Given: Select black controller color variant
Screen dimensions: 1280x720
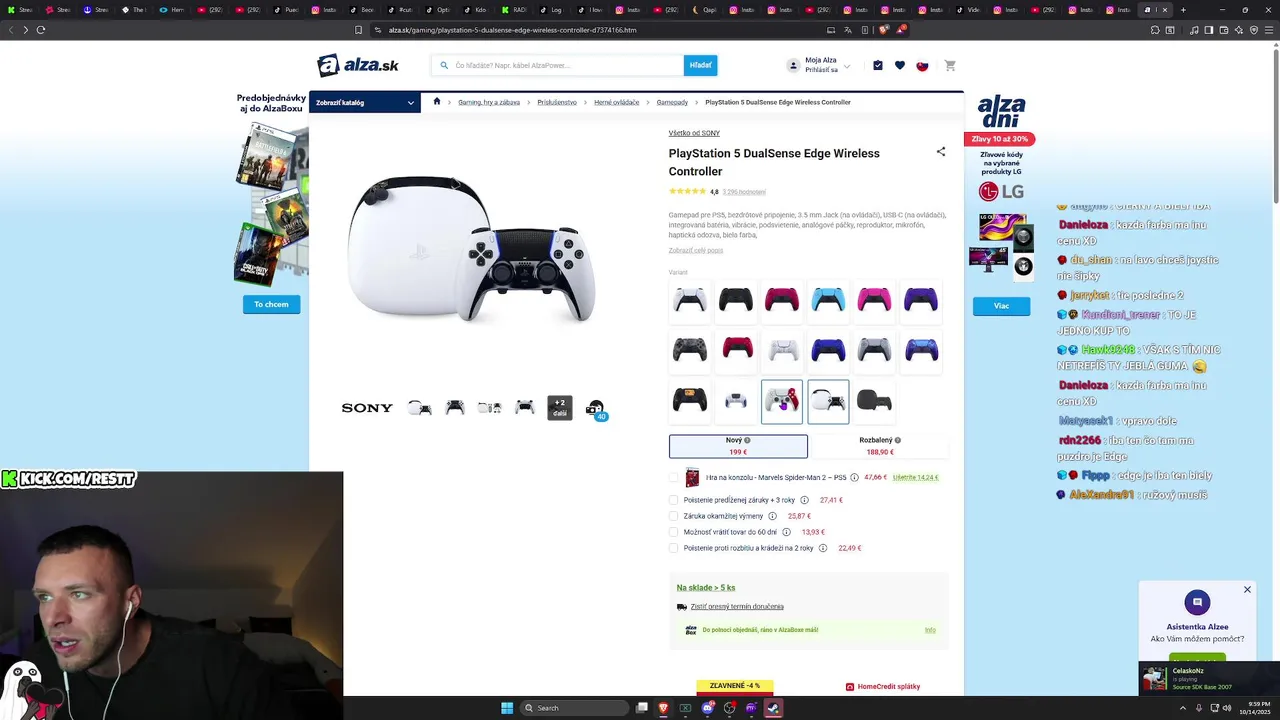Looking at the screenshot, I should click(x=736, y=300).
